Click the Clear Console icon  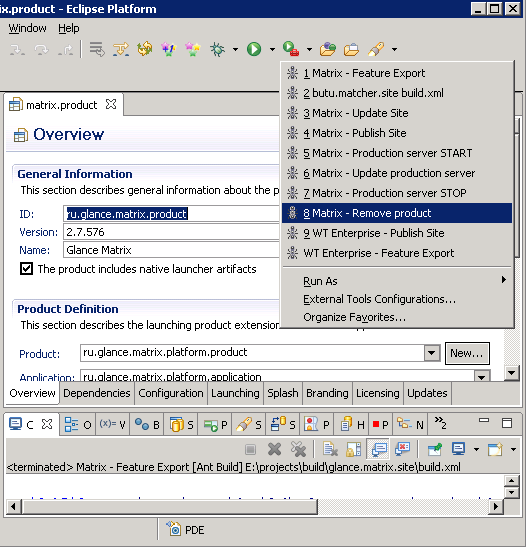[330, 449]
